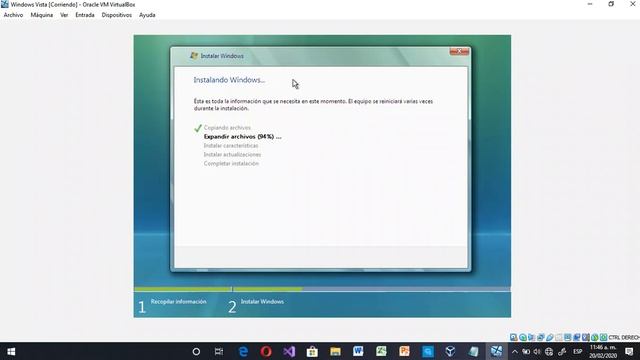This screenshot has height=360, width=640.
Task: Click the 'Instalar características' step
Action: pos(231,146)
